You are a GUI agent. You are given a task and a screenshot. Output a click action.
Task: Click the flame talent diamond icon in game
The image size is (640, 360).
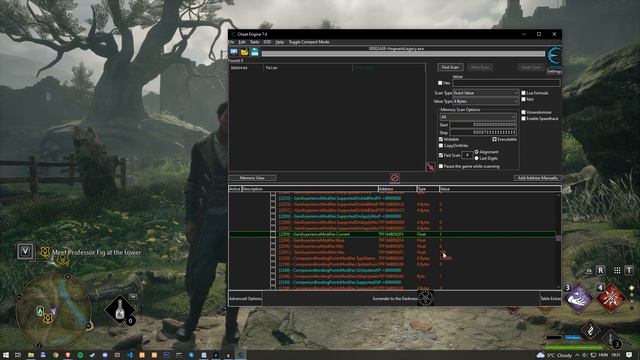(590, 330)
